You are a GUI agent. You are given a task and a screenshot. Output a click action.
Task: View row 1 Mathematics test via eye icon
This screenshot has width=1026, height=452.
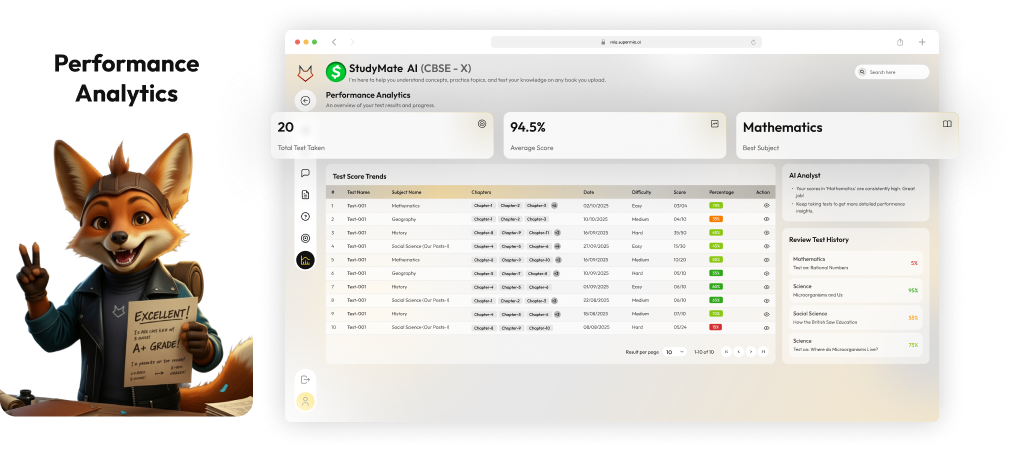(766, 205)
